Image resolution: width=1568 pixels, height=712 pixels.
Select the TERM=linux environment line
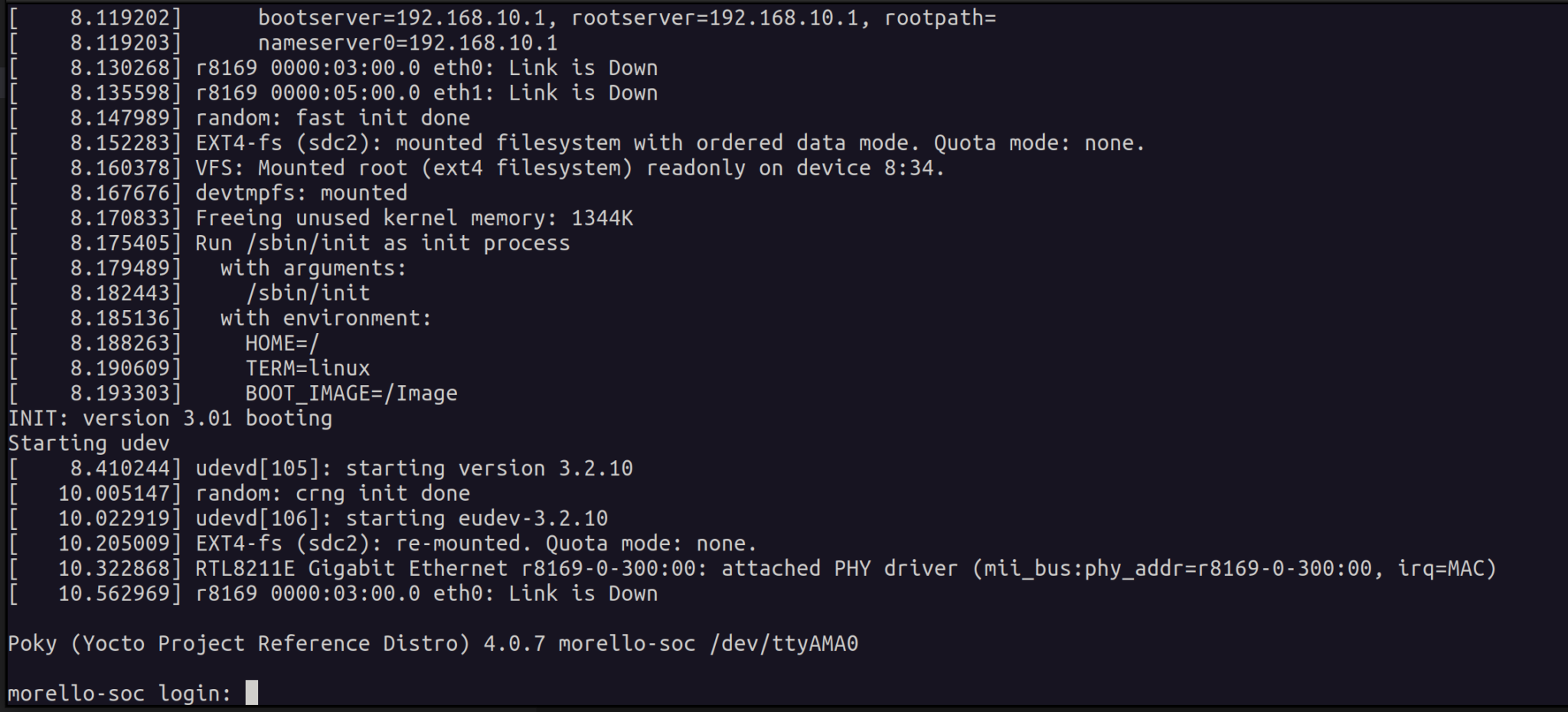click(306, 367)
